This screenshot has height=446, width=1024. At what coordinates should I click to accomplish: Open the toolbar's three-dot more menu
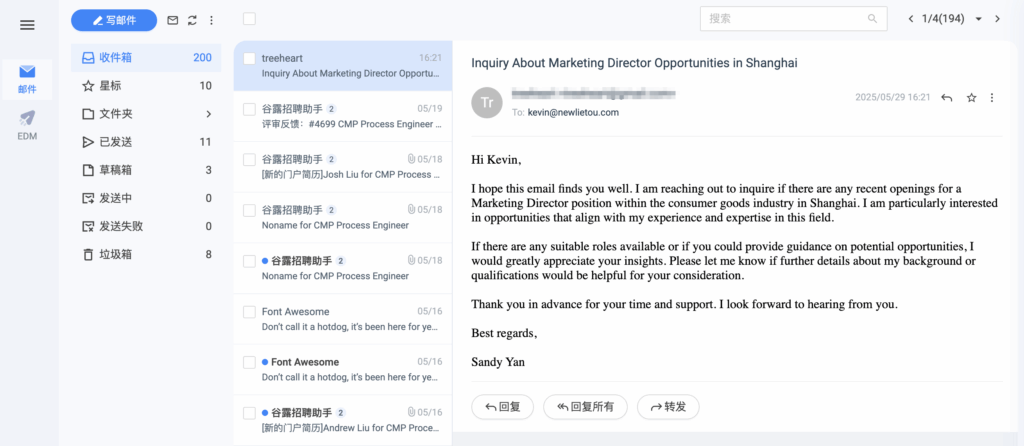[x=211, y=20]
